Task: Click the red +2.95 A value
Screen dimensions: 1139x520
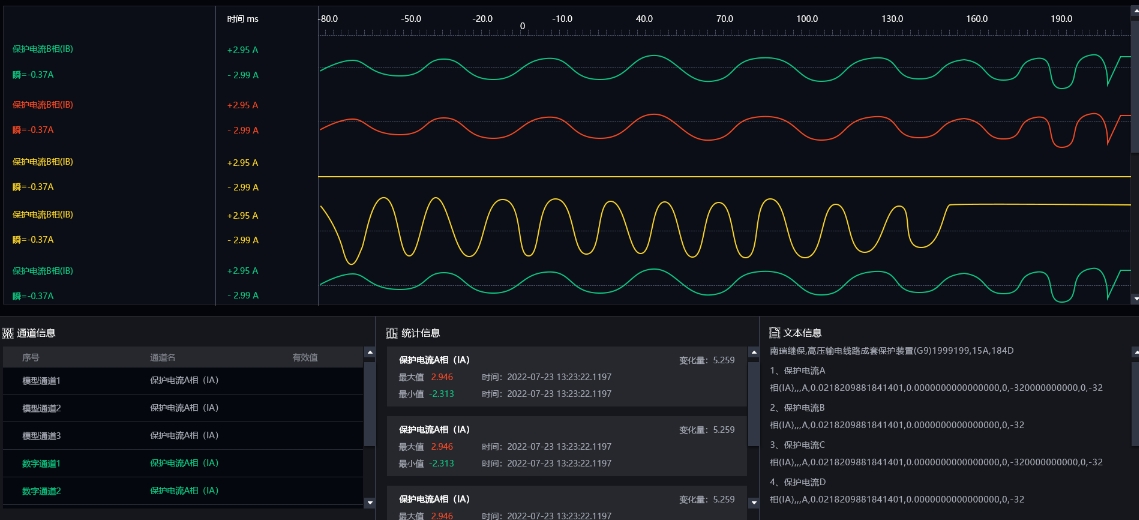Action: [x=243, y=105]
